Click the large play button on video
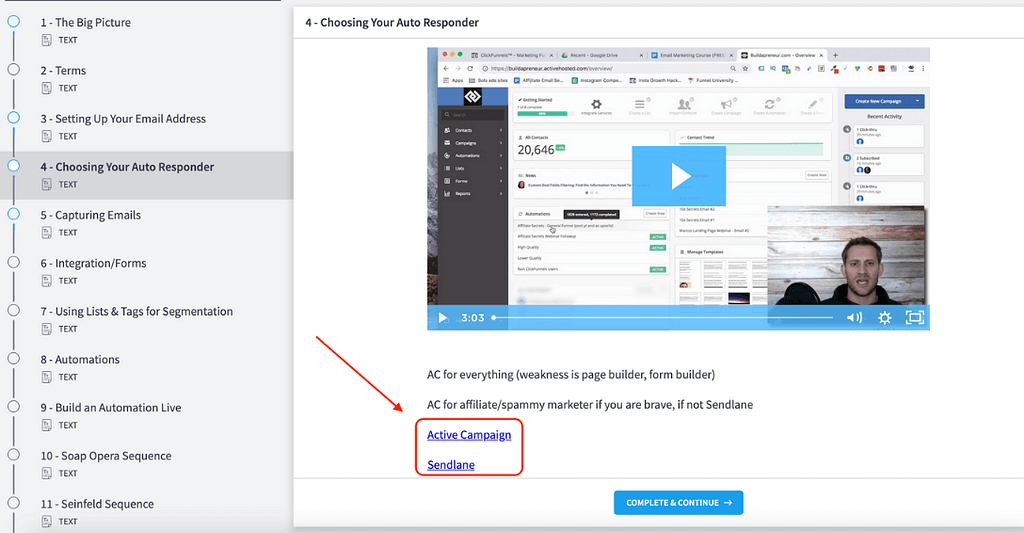 pyautogui.click(x=679, y=176)
